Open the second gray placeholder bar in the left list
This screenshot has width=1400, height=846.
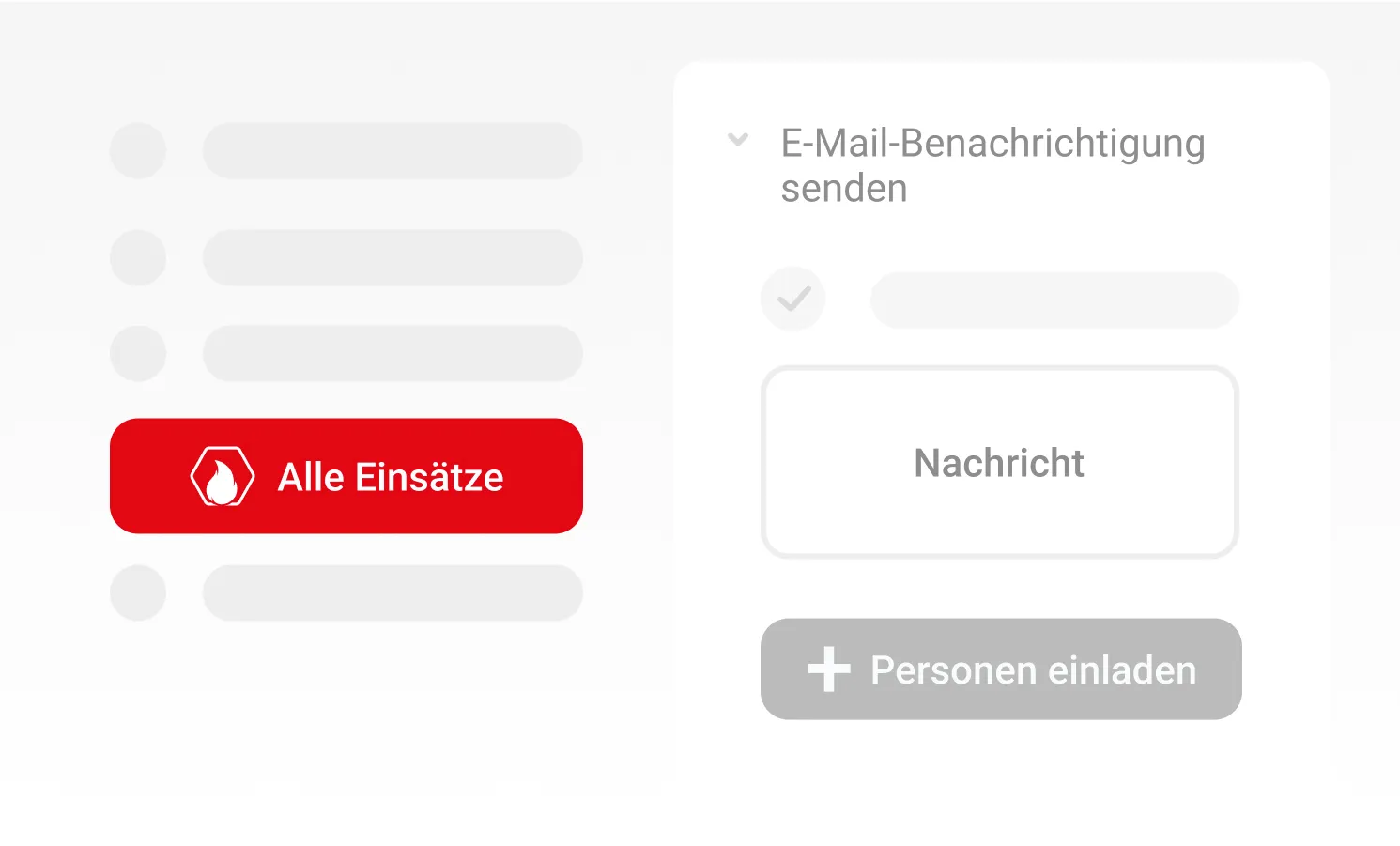[392, 257]
